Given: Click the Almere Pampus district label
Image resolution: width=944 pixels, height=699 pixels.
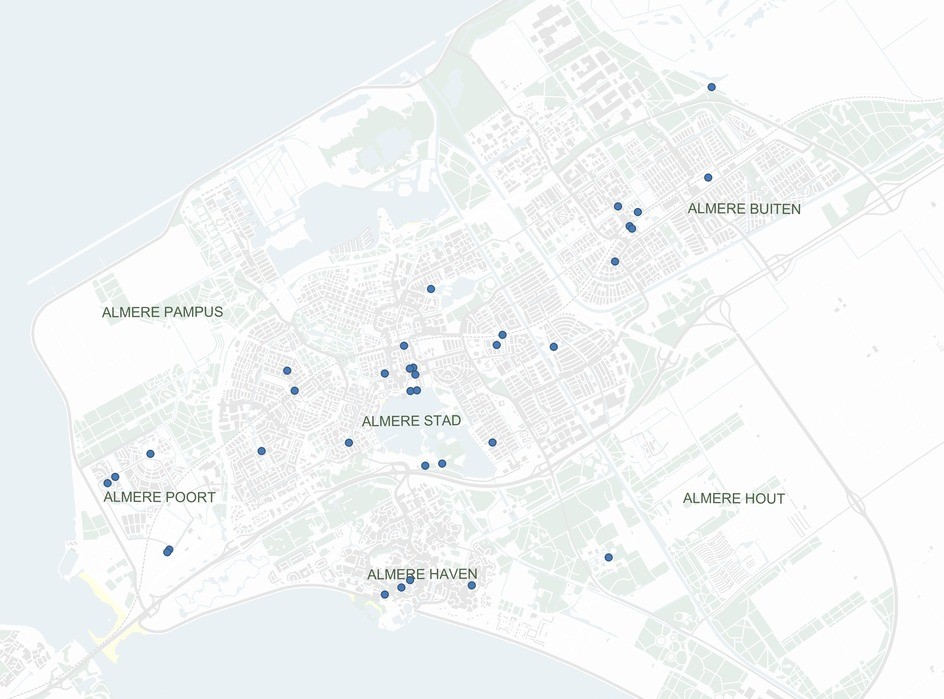Looking at the screenshot, I should coord(162,313).
